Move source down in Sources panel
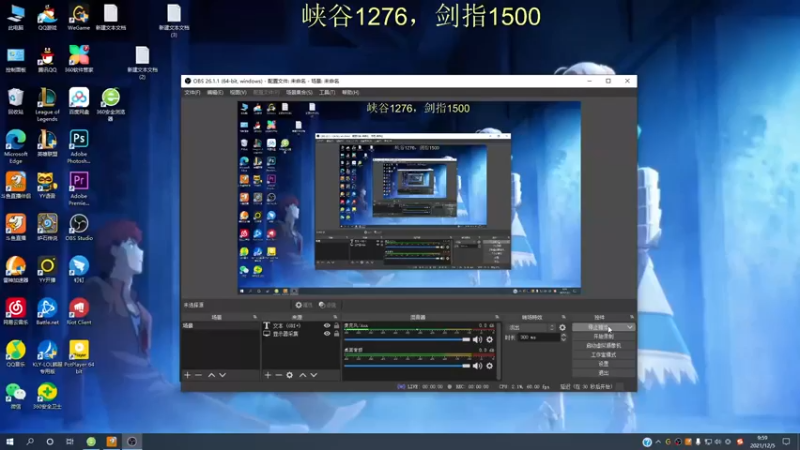This screenshot has width=800, height=450. (x=314, y=375)
